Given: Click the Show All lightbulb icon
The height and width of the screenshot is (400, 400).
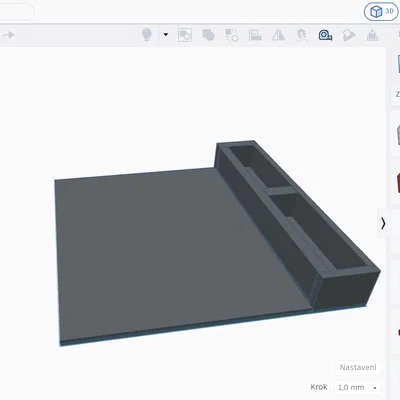Looking at the screenshot, I should click(147, 35).
